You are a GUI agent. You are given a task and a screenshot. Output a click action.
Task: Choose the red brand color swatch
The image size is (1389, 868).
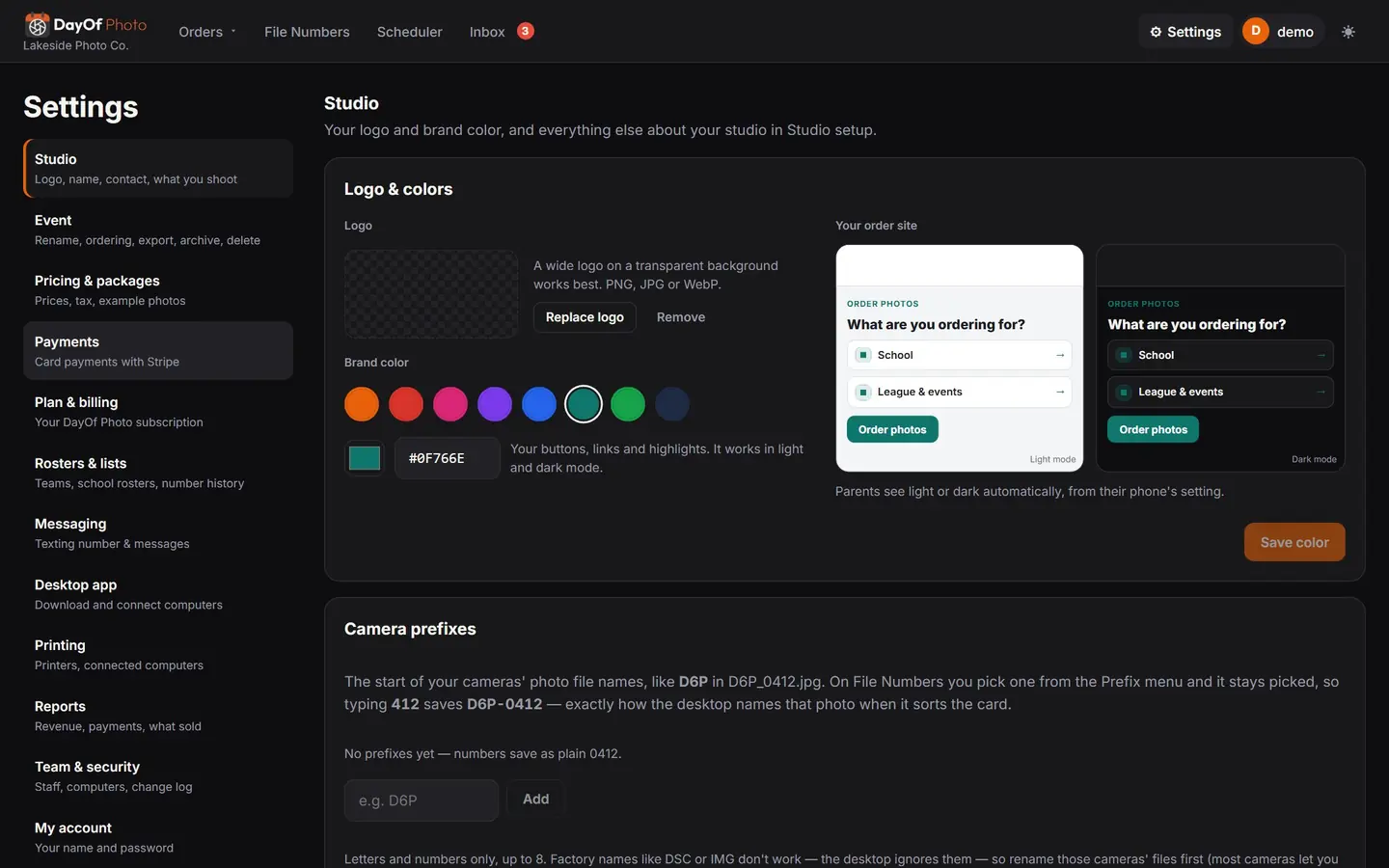point(406,404)
